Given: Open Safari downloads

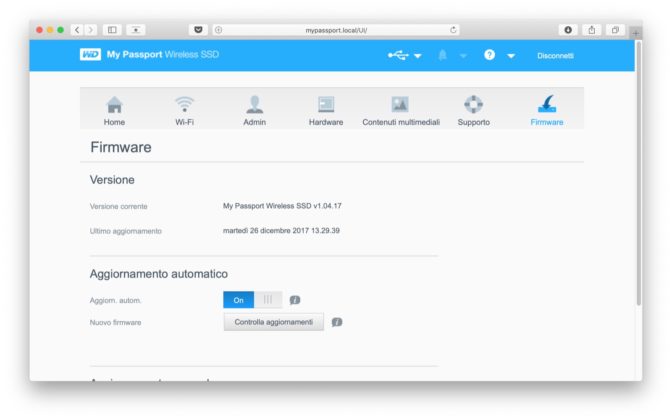Looking at the screenshot, I should pyautogui.click(x=568, y=30).
